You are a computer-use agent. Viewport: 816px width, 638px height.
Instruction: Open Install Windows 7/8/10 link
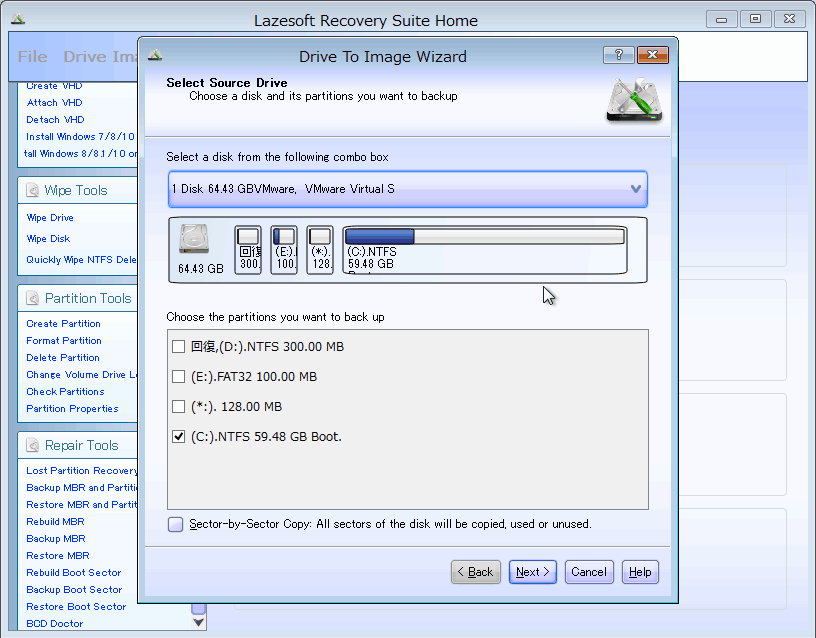click(x=80, y=137)
